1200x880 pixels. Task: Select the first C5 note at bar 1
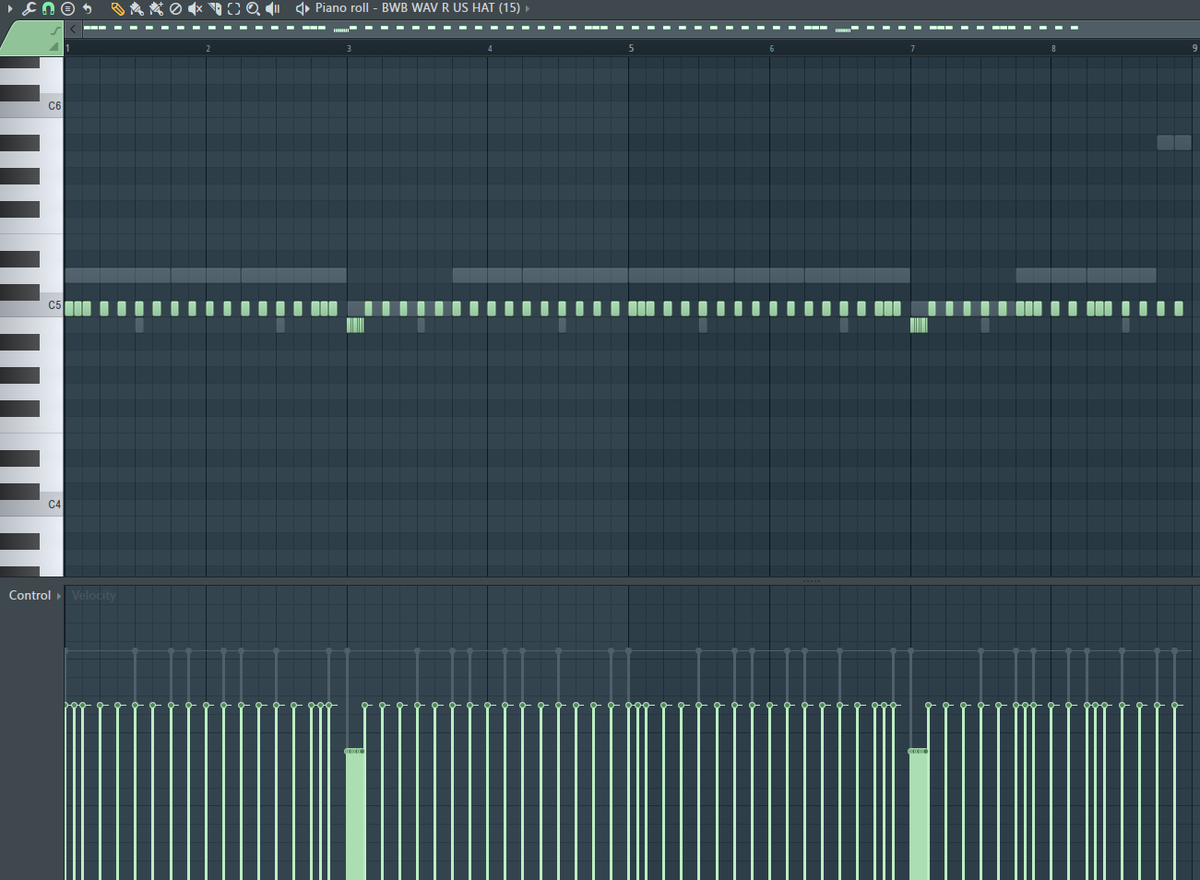pos(69,308)
